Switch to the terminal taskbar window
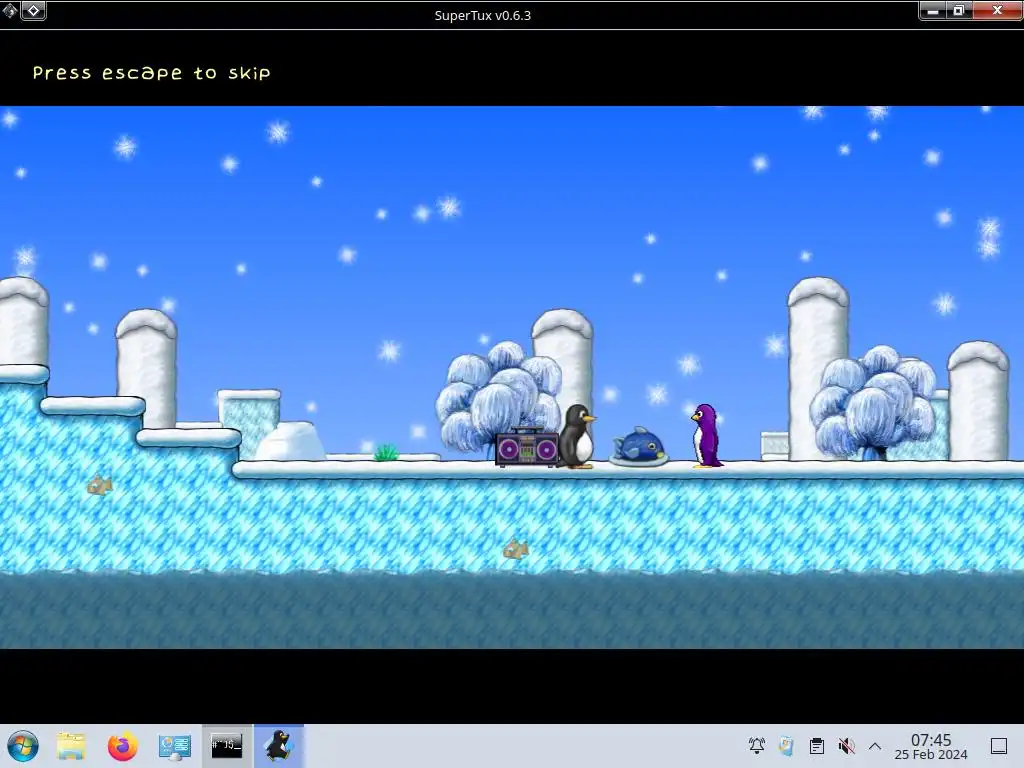This screenshot has width=1024, height=768. coord(227,746)
